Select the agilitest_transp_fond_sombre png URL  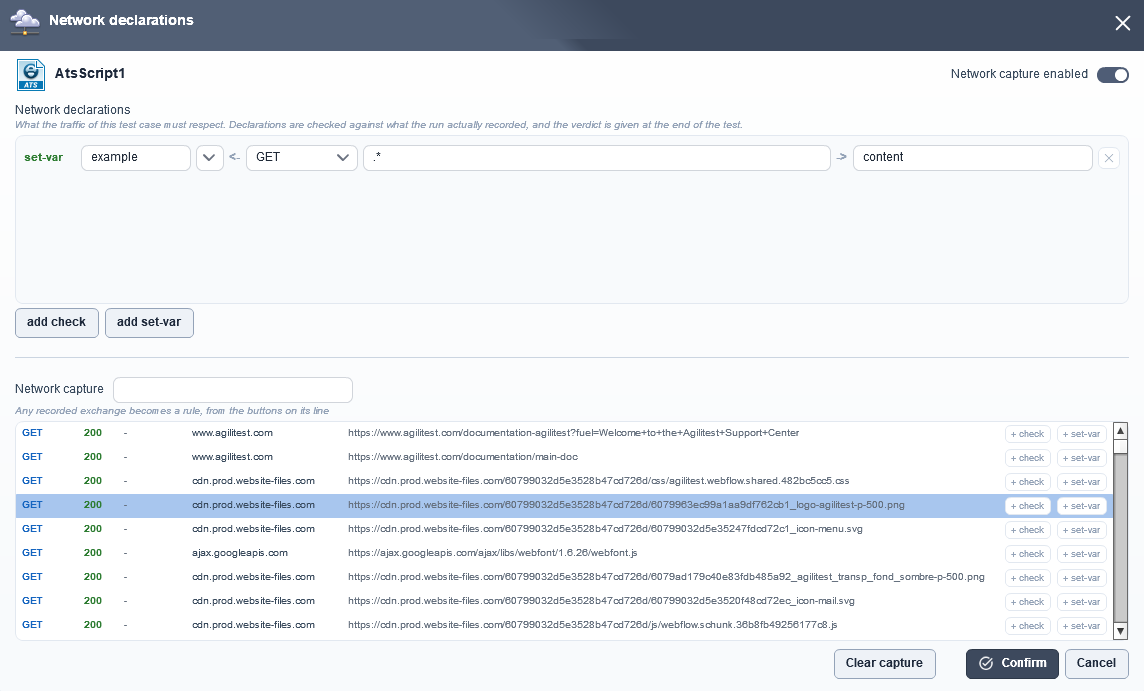pos(666,578)
